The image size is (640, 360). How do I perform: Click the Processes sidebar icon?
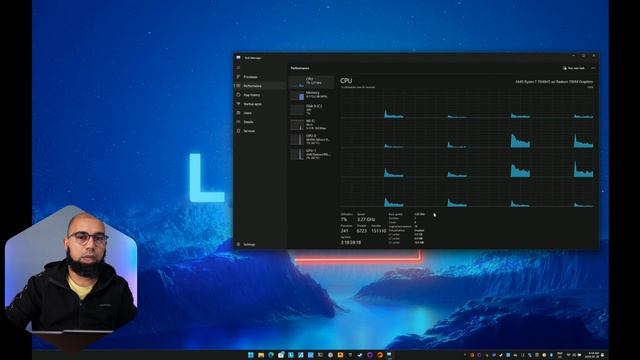pyautogui.click(x=238, y=77)
